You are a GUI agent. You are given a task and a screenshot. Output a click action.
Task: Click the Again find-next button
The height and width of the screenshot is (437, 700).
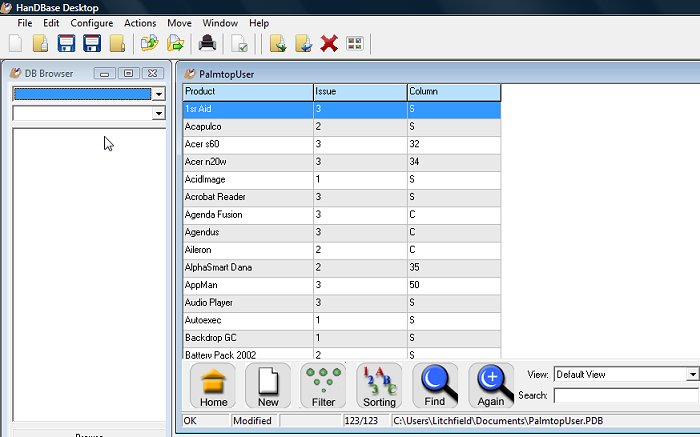coord(491,386)
